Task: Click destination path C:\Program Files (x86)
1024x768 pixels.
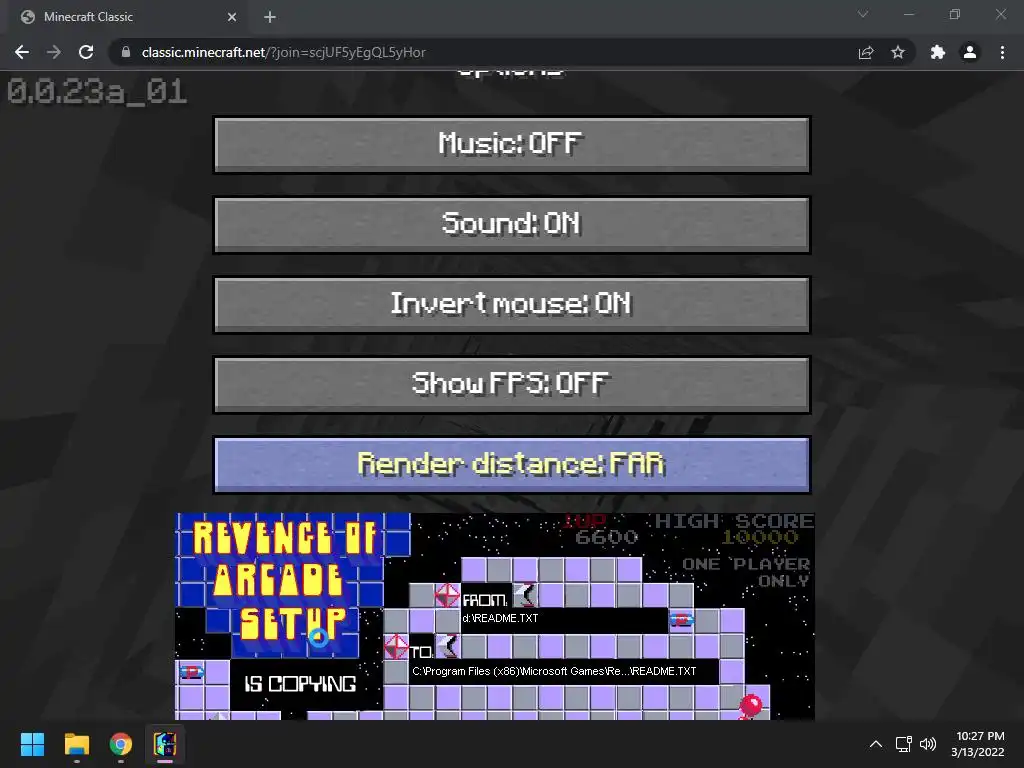Action: click(x=554, y=671)
